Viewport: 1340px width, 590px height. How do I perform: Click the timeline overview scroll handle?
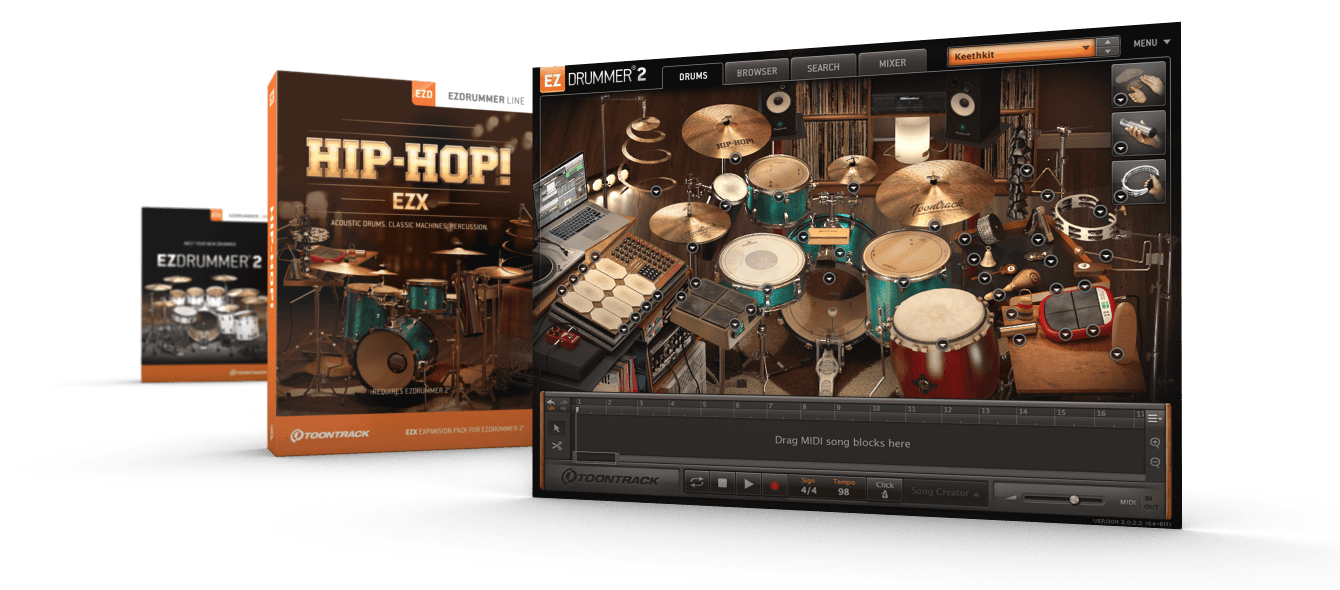596,458
